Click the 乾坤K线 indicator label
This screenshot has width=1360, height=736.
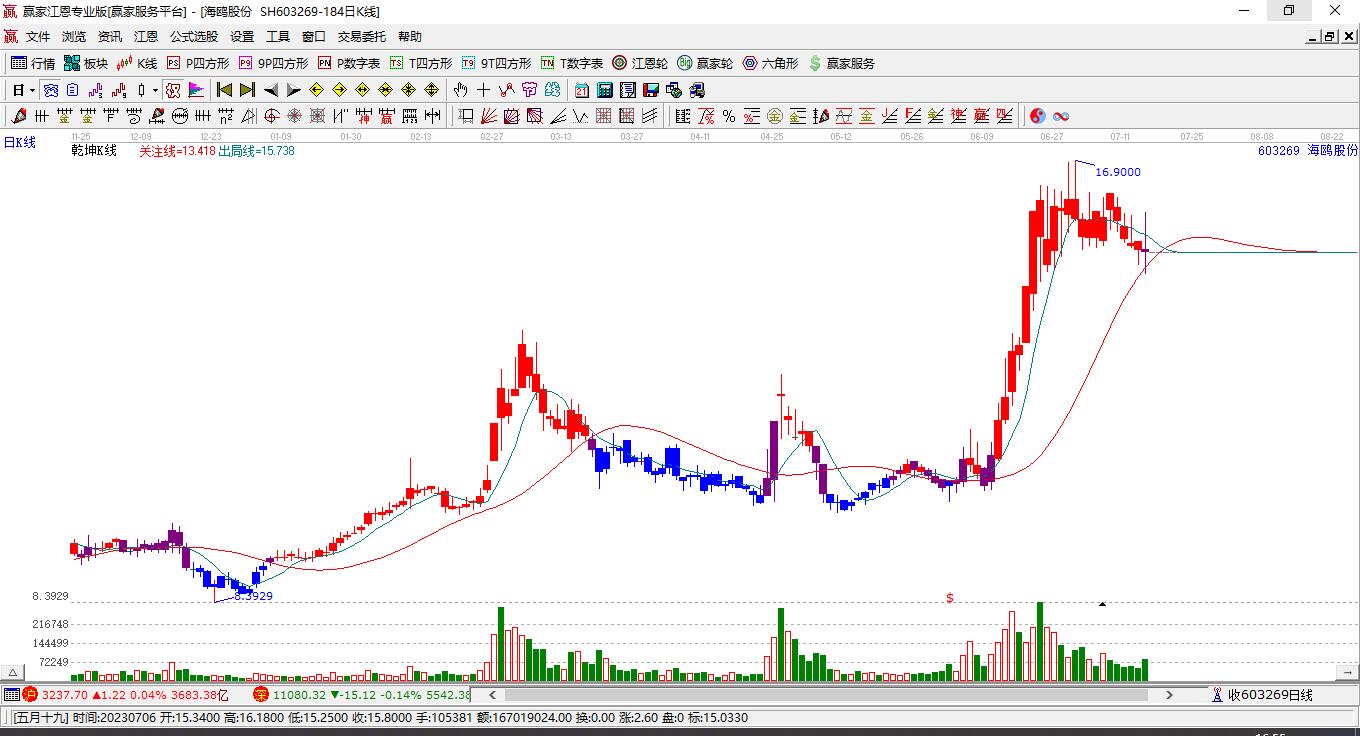click(94, 151)
